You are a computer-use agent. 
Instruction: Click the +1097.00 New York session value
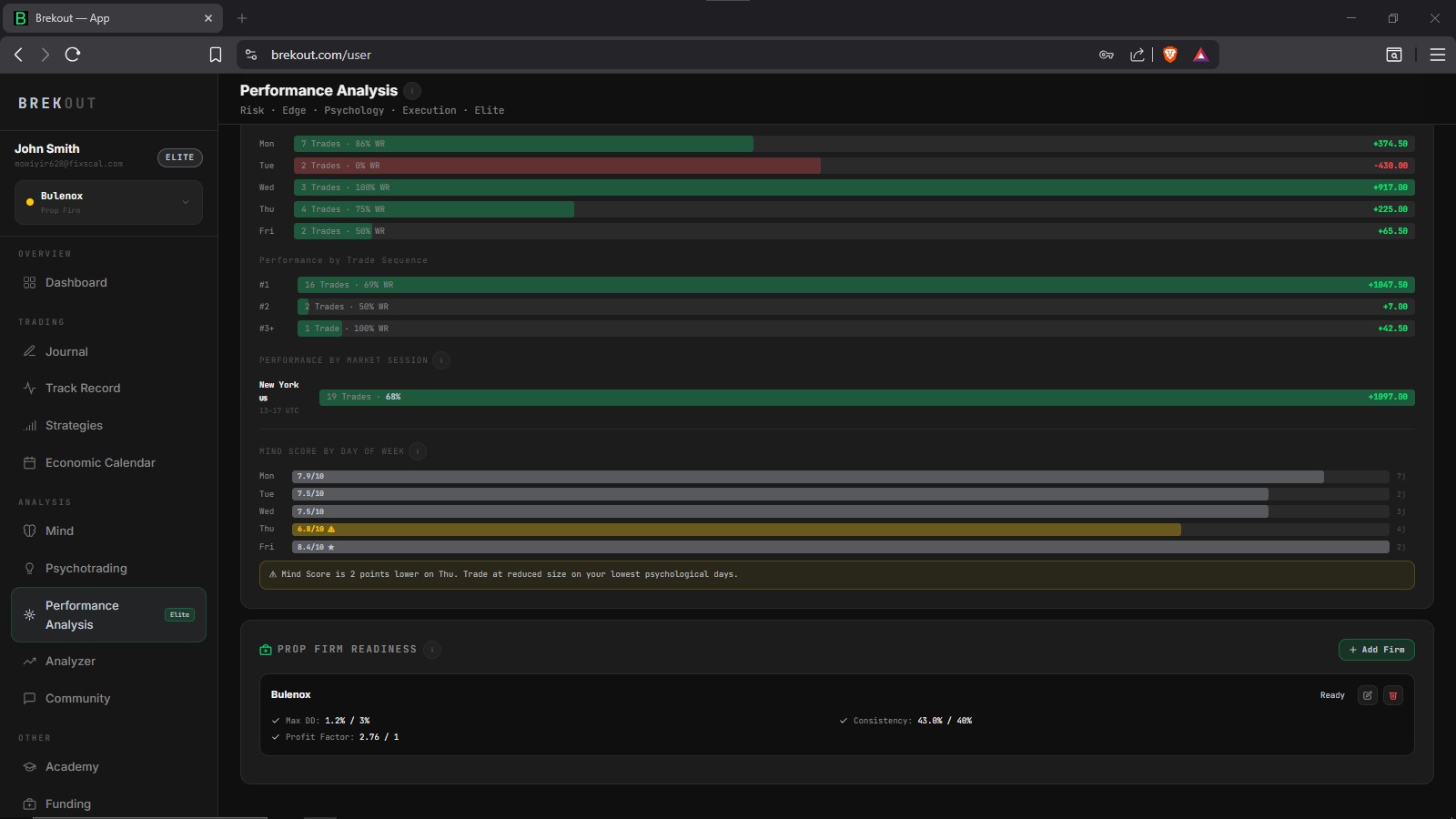(1388, 397)
